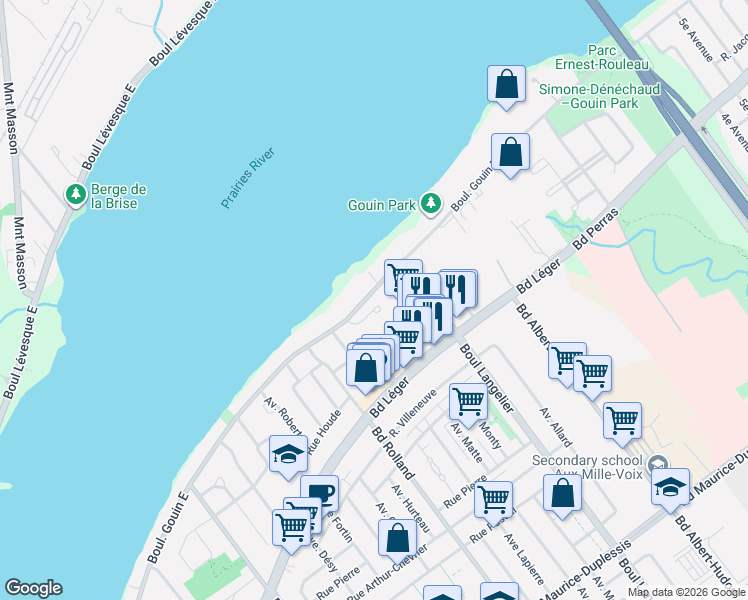Click the Berge de la Brise park pin
748x600 pixels.
click(x=76, y=194)
